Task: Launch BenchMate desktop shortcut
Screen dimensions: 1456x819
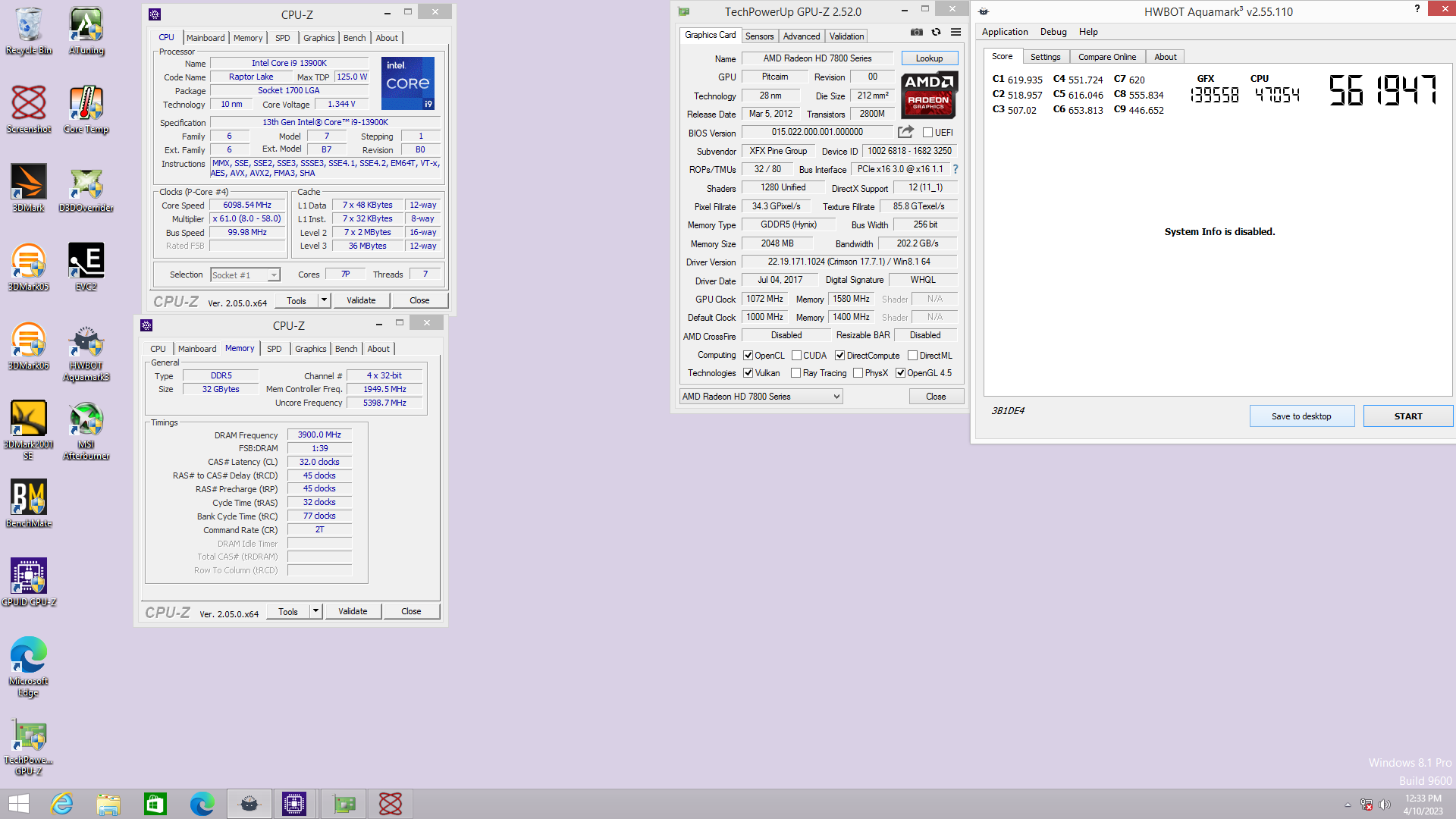Action: pos(29,504)
